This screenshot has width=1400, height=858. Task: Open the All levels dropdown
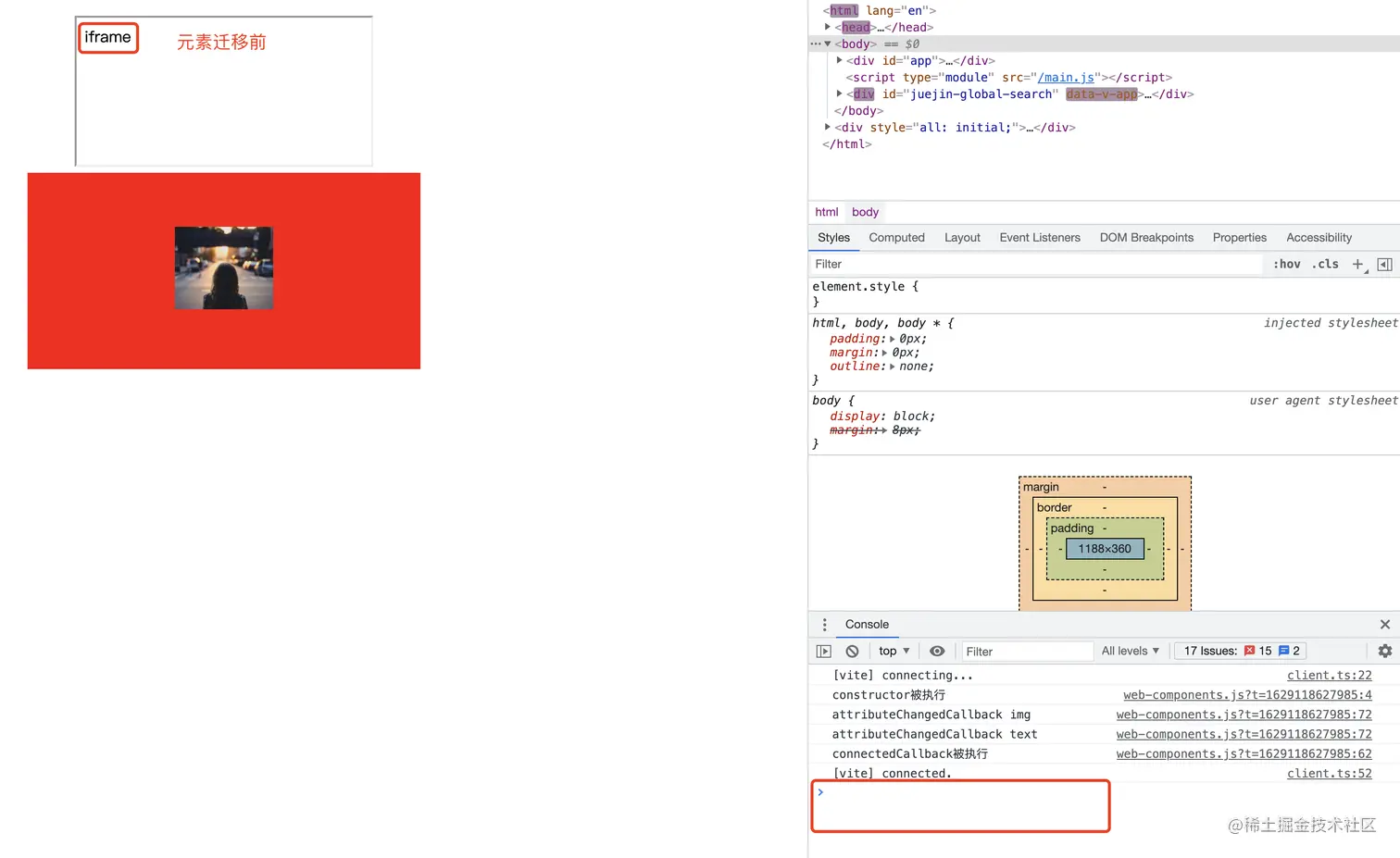tap(1131, 652)
